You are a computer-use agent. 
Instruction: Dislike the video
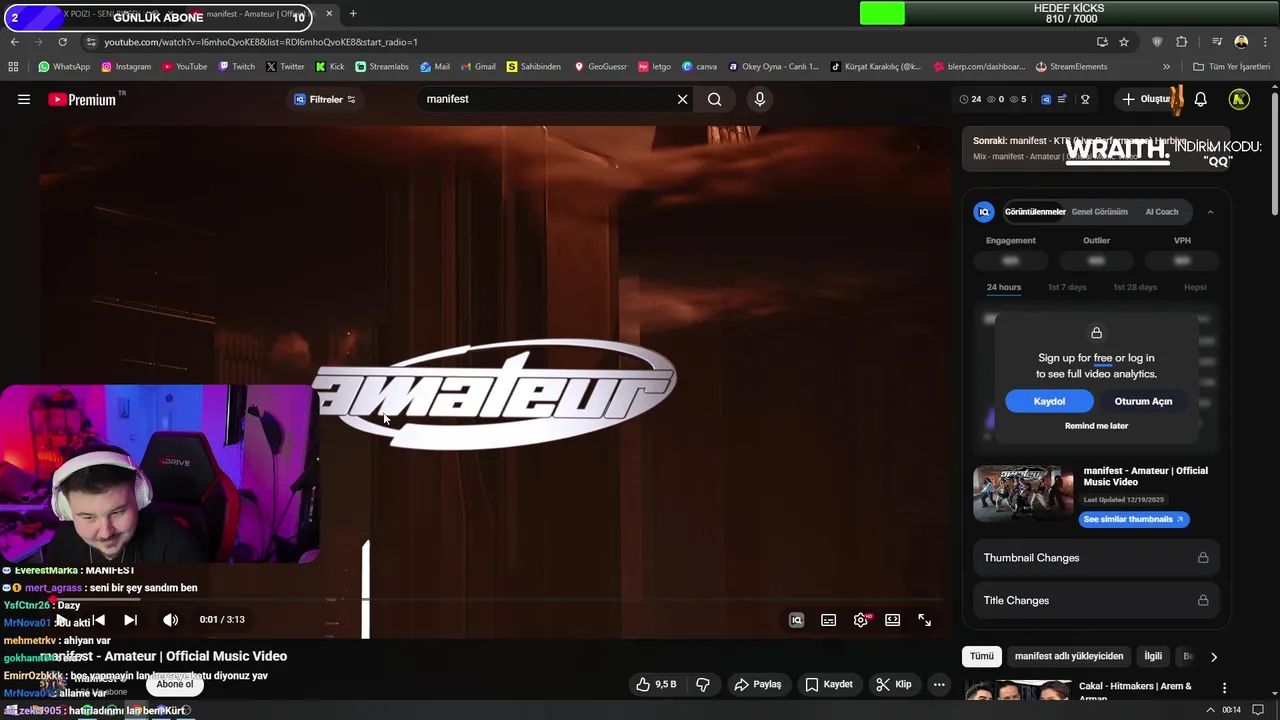[703, 684]
